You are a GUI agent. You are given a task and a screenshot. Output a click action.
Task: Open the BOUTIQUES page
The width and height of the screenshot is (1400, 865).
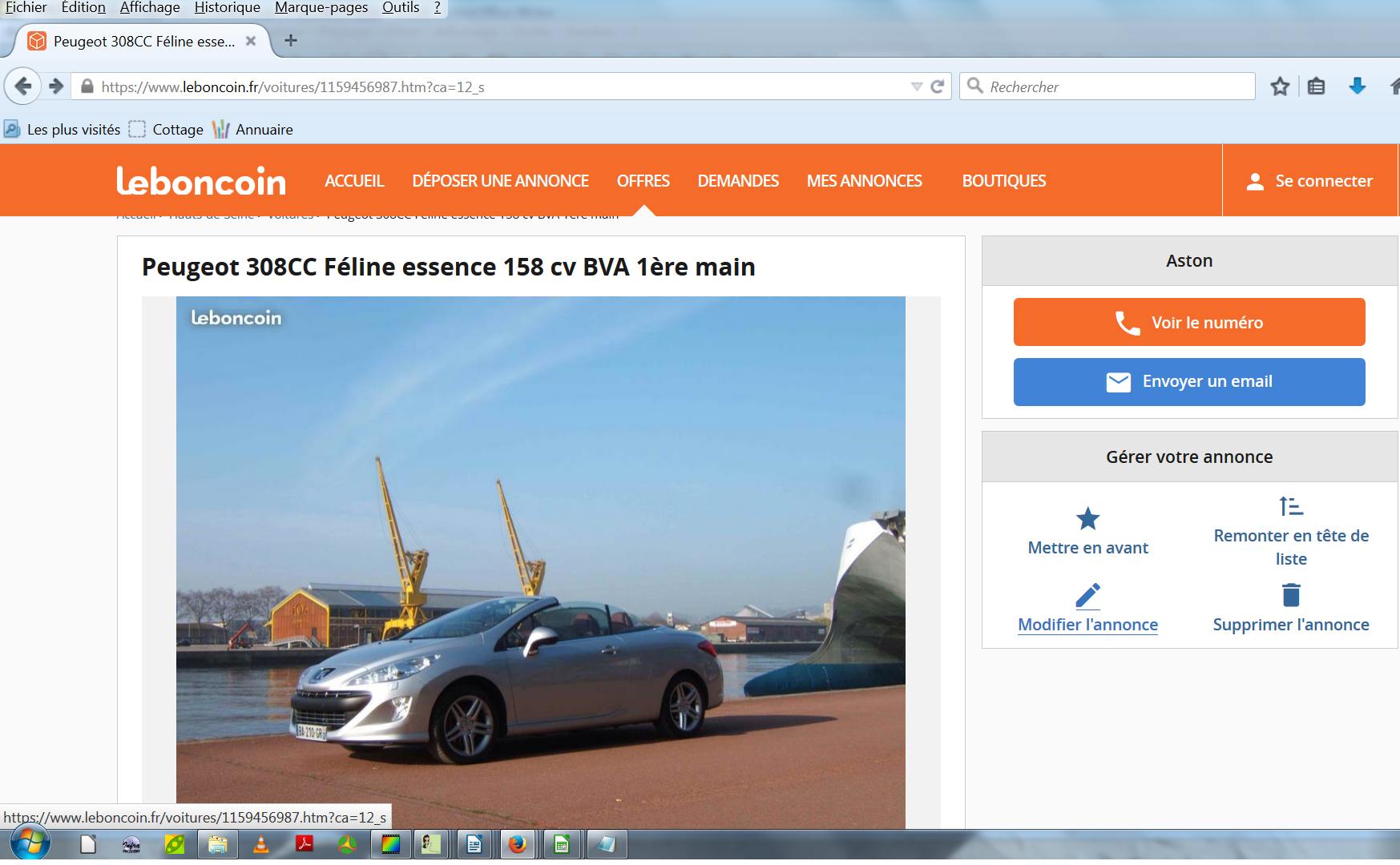click(1004, 181)
